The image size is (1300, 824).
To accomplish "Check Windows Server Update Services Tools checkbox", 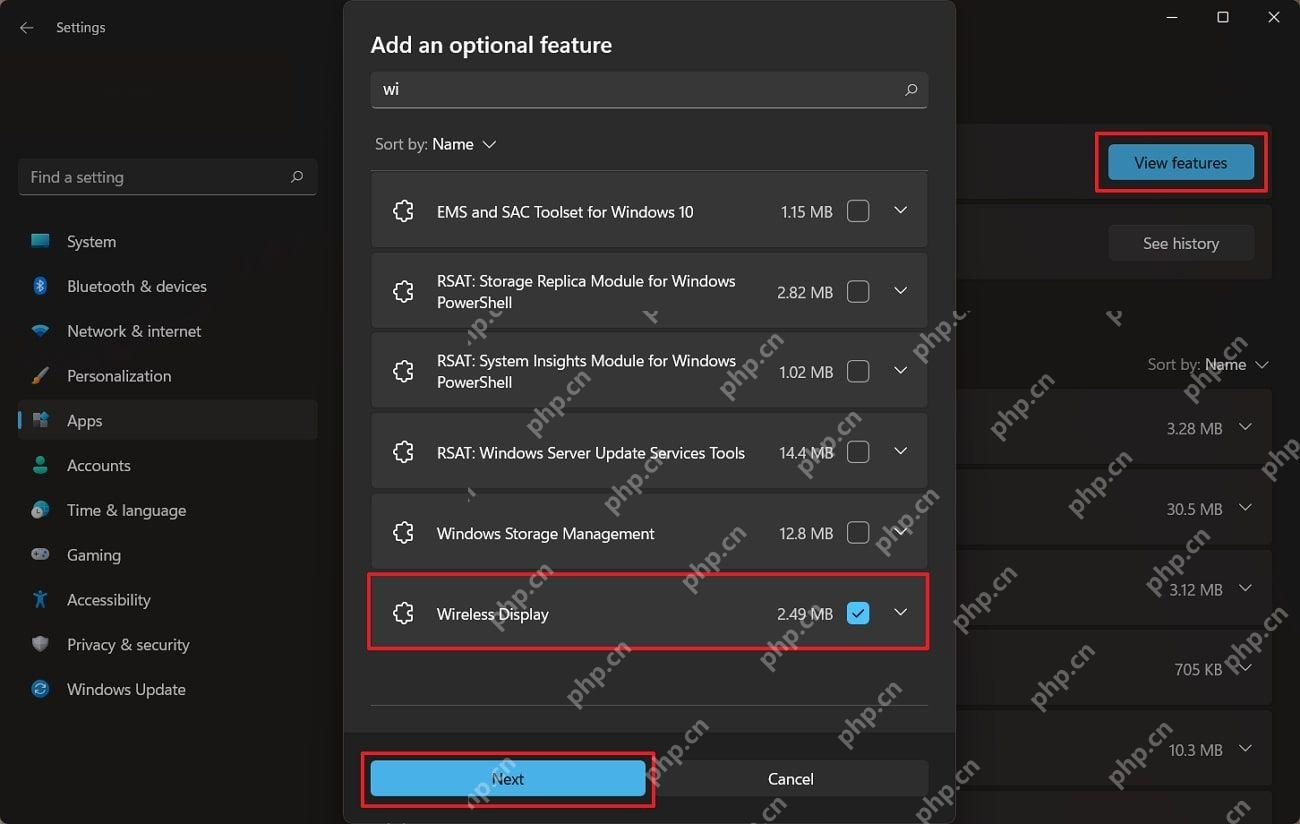I will (x=858, y=452).
